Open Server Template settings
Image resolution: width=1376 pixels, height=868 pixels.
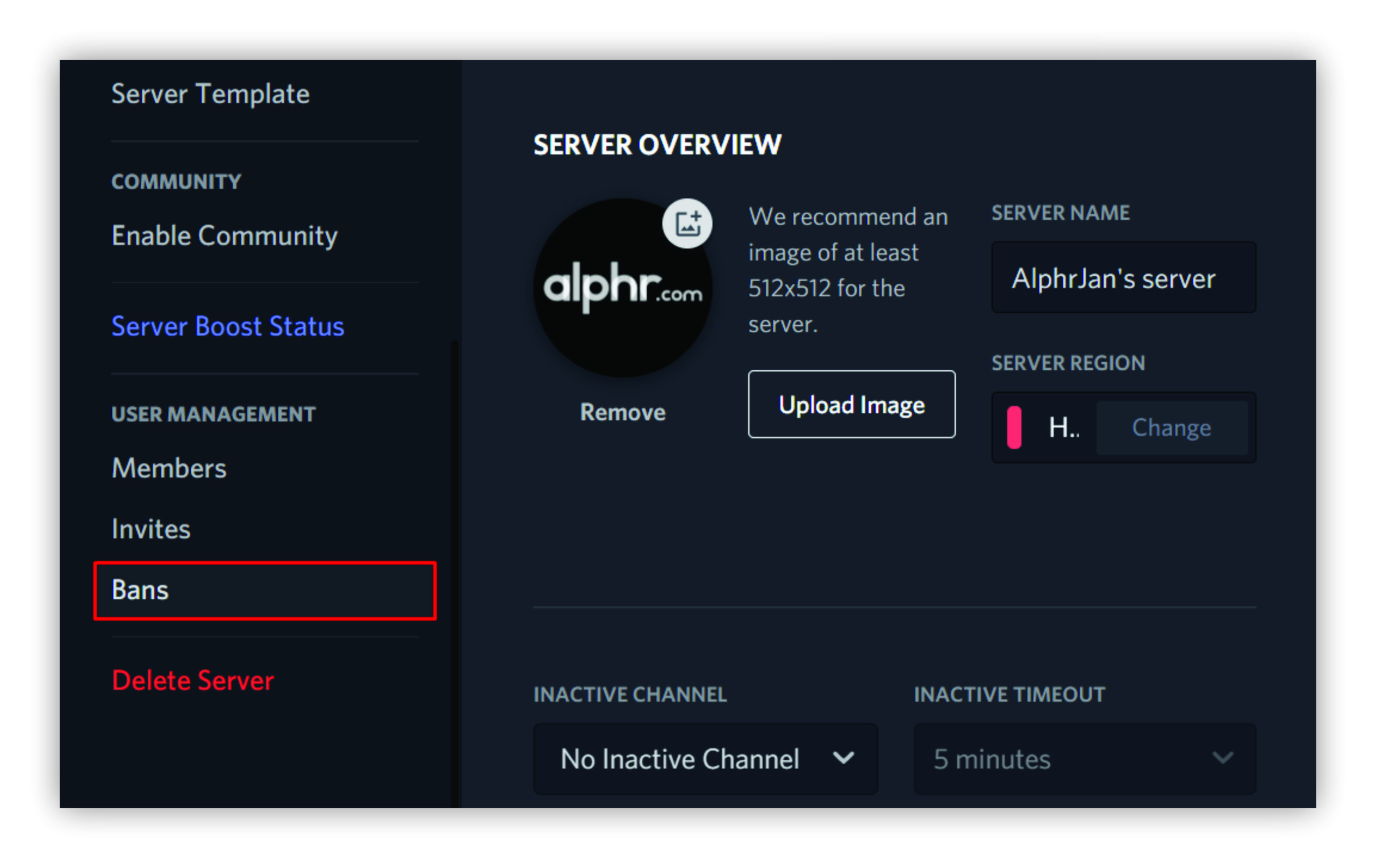click(x=210, y=94)
